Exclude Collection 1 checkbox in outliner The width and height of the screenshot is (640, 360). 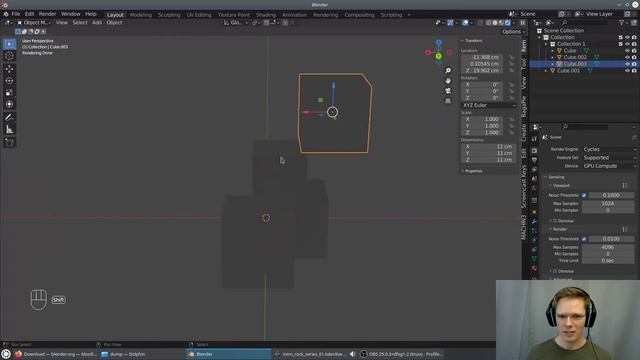click(621, 44)
